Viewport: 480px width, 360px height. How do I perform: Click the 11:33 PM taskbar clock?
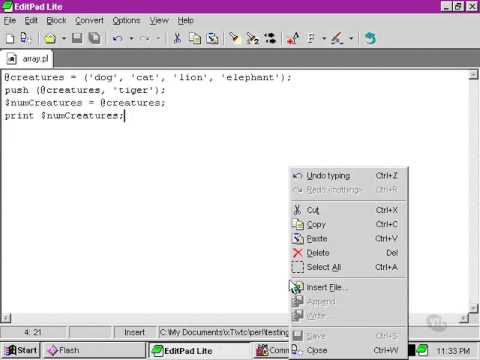453,351
